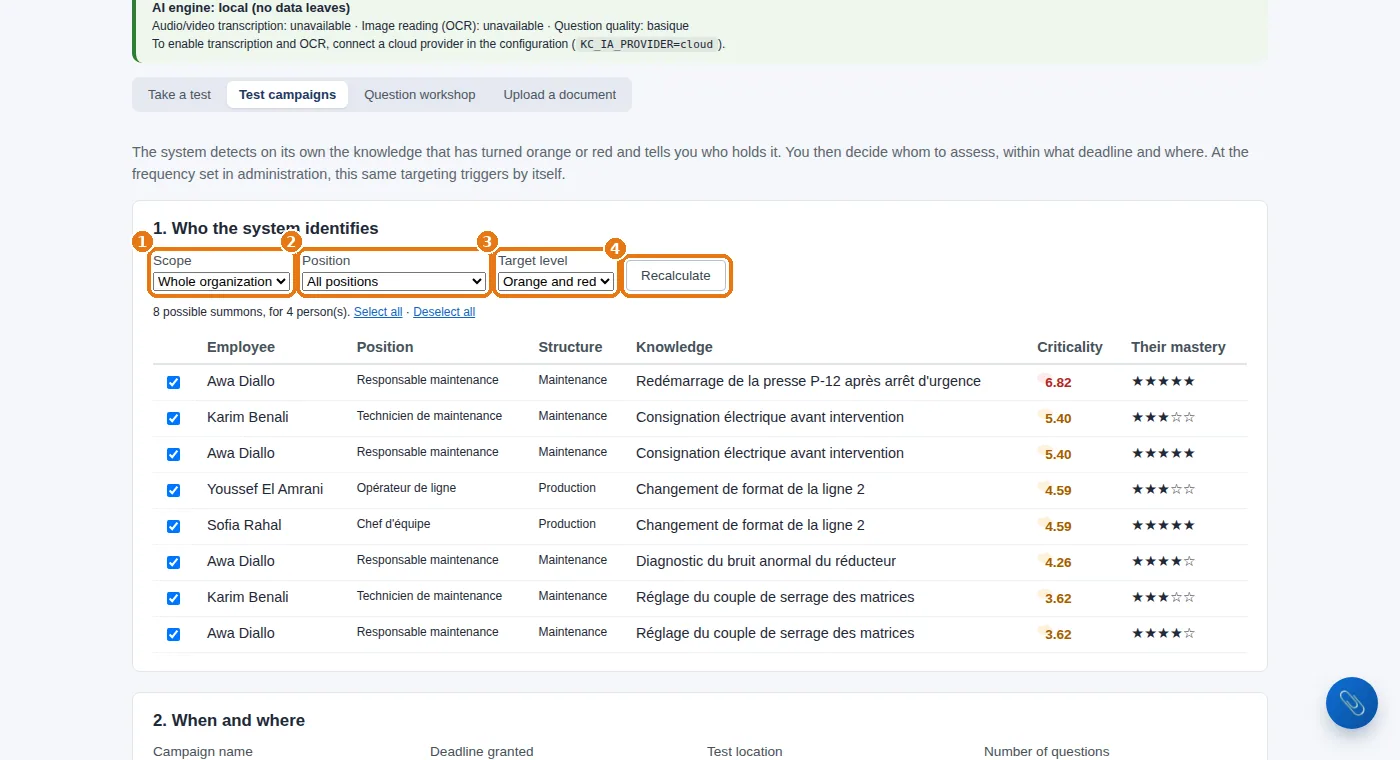The height and width of the screenshot is (760, 1400).
Task: Click the Chef d'équipe position cell
Action: coord(393,524)
